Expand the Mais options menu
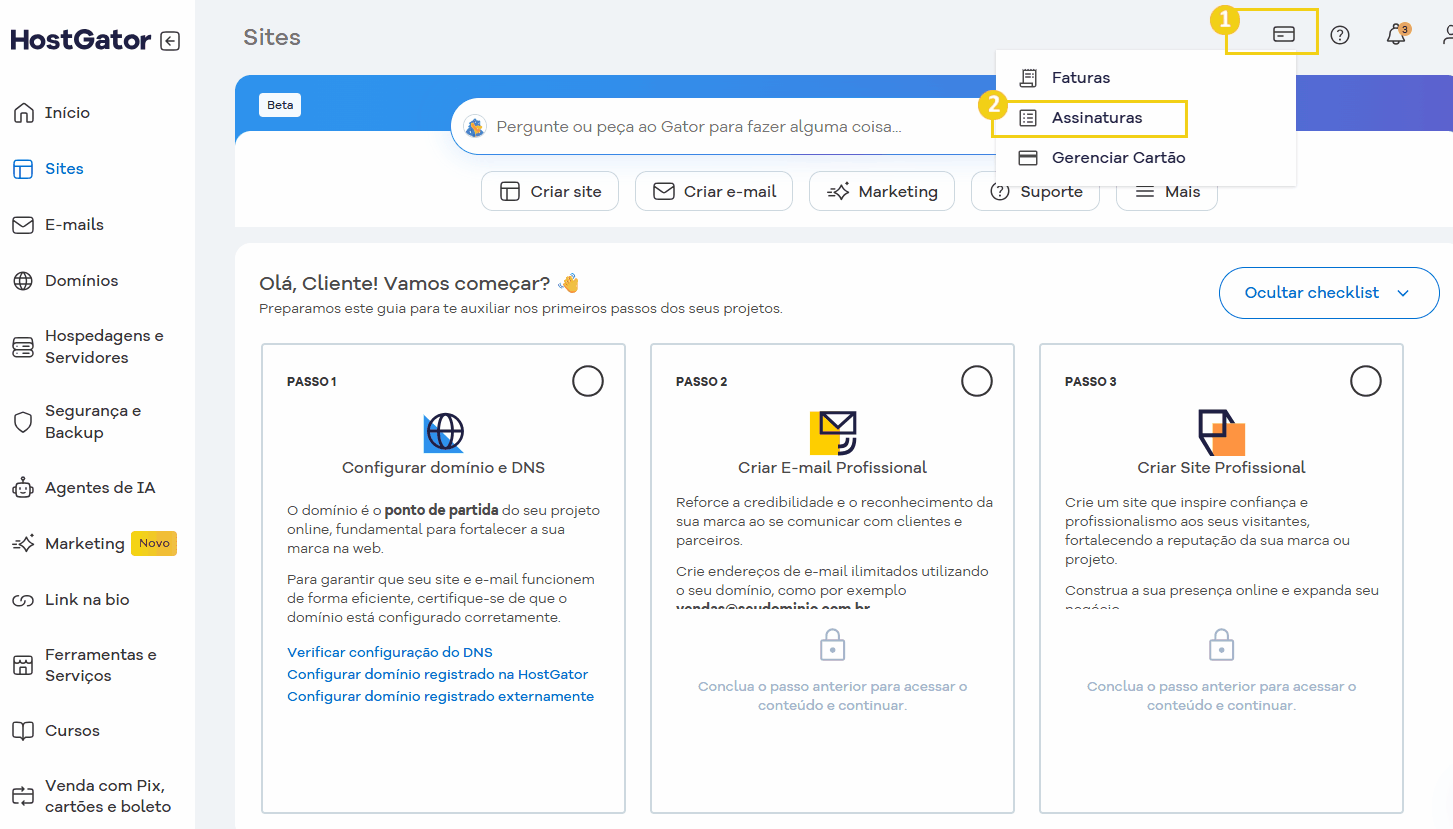 tap(1167, 191)
